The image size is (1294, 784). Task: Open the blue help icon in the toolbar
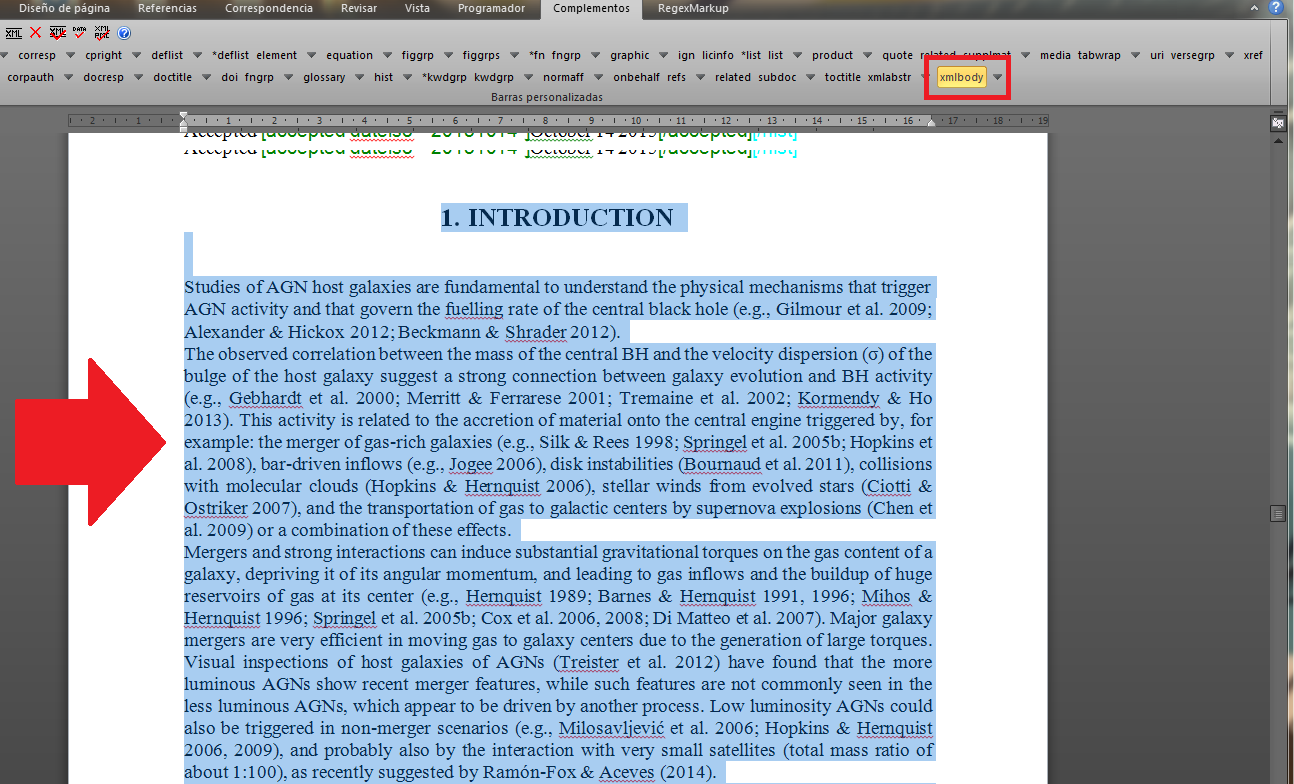pyautogui.click(x=124, y=33)
